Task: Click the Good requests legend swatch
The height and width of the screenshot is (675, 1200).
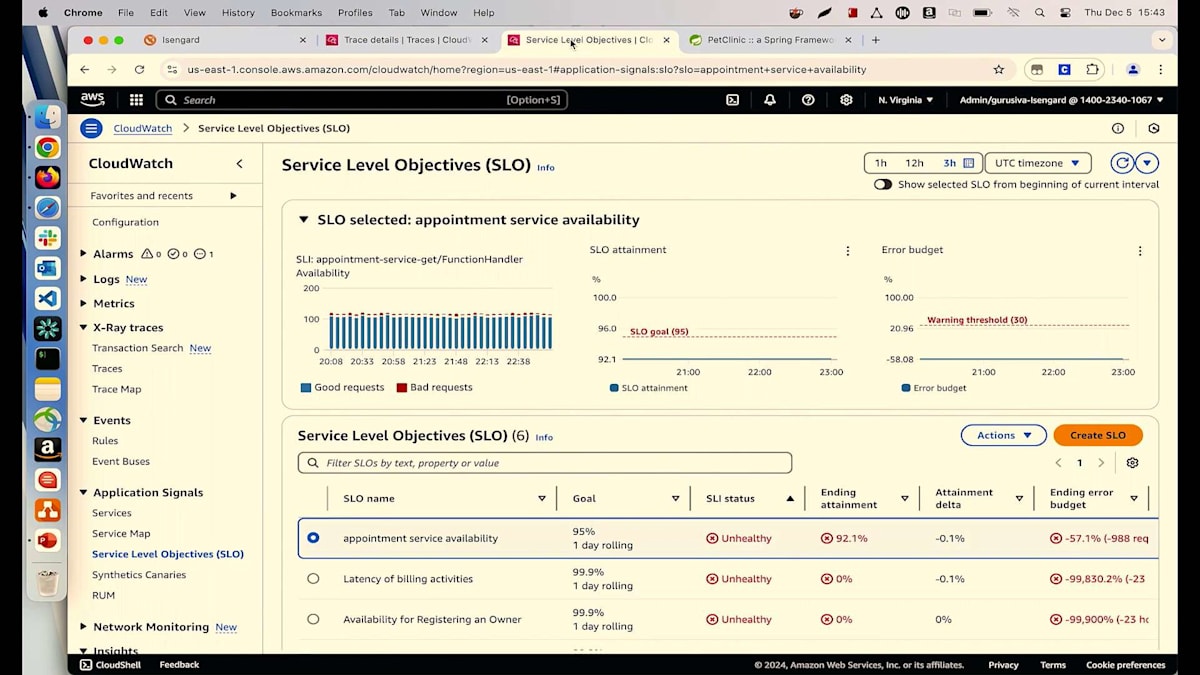Action: click(306, 388)
